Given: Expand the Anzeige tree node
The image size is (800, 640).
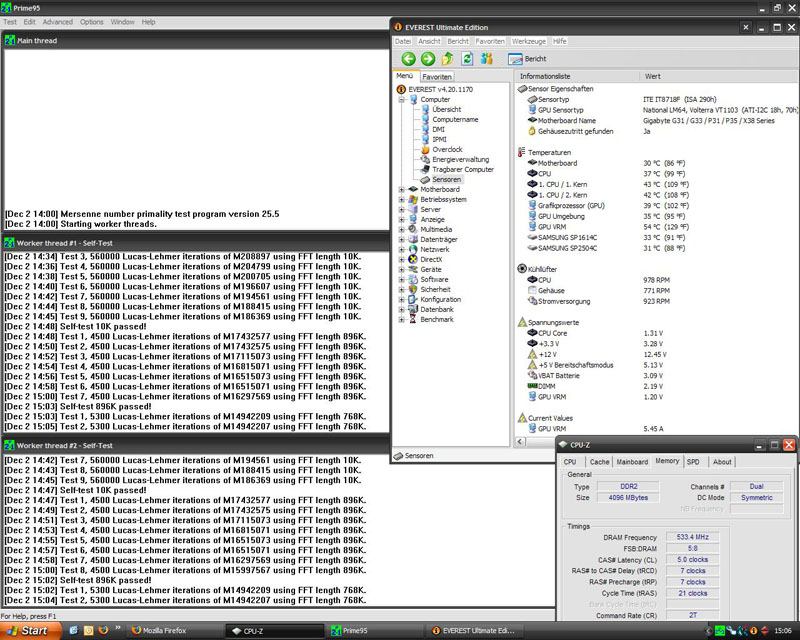Looking at the screenshot, I should [402, 219].
